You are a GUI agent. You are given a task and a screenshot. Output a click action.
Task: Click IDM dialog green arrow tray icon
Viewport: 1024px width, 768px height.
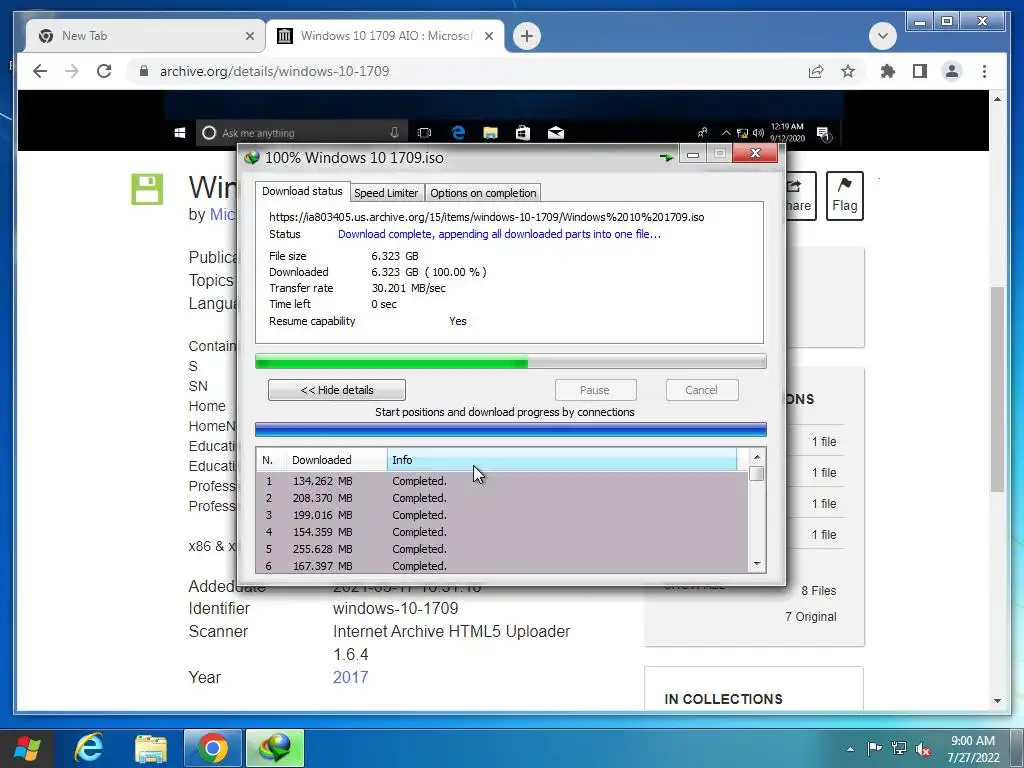tap(667, 157)
